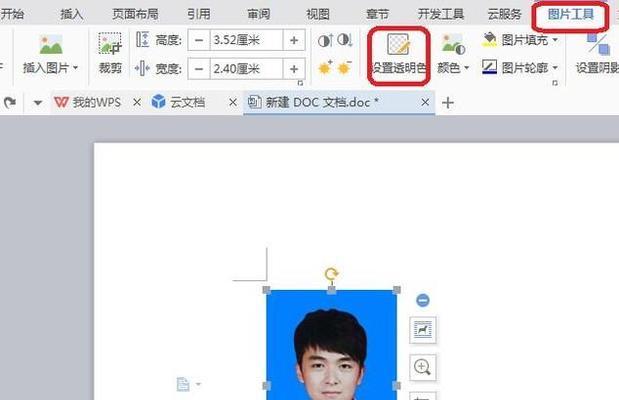Open the 云服务 tab
This screenshot has width=619, height=400.
click(x=505, y=14)
